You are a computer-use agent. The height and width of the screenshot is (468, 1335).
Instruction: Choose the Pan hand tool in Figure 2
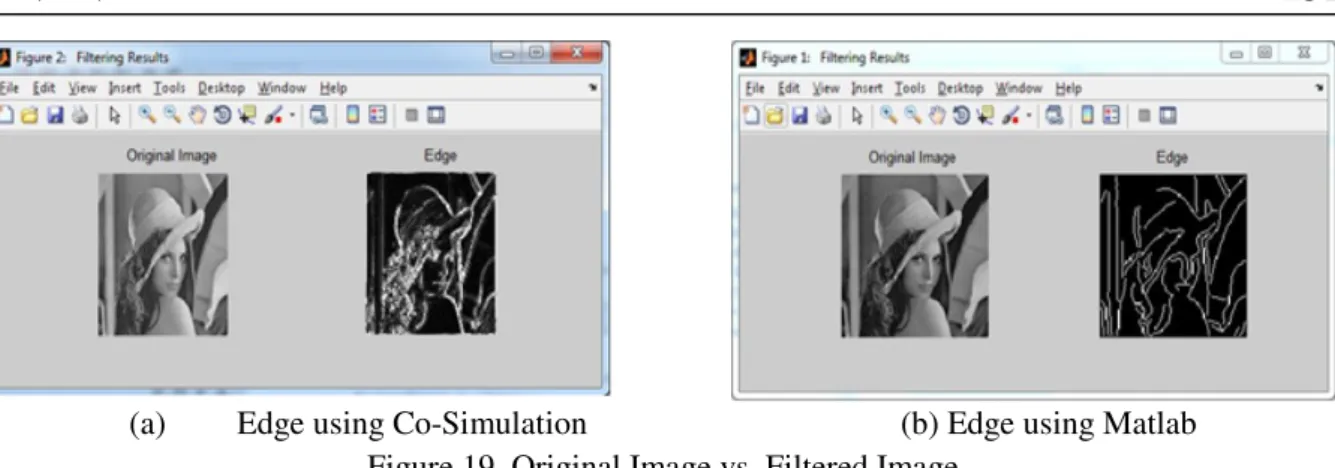coord(198,115)
